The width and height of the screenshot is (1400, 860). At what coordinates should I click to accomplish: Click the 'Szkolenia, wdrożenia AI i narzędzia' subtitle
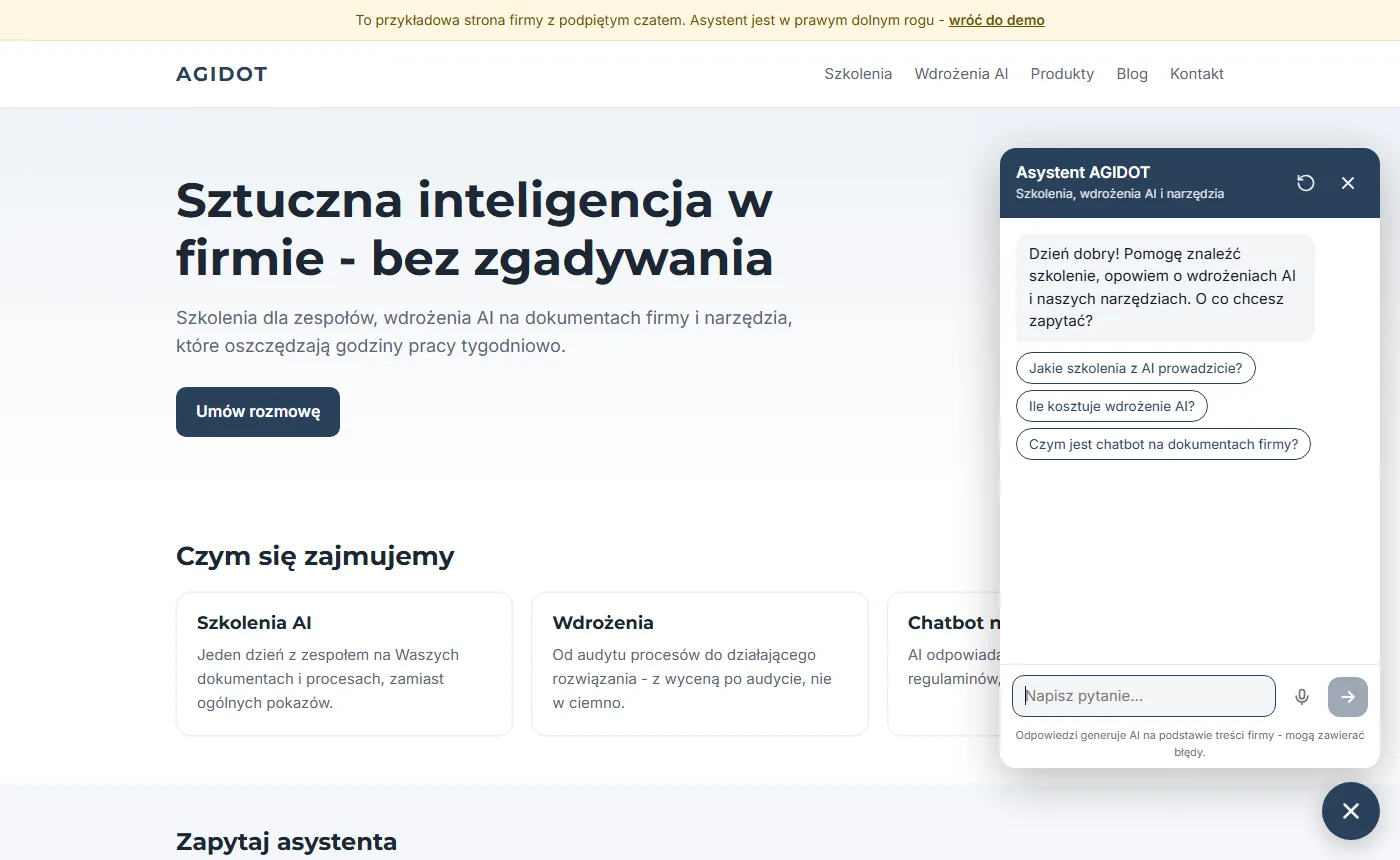(1120, 194)
